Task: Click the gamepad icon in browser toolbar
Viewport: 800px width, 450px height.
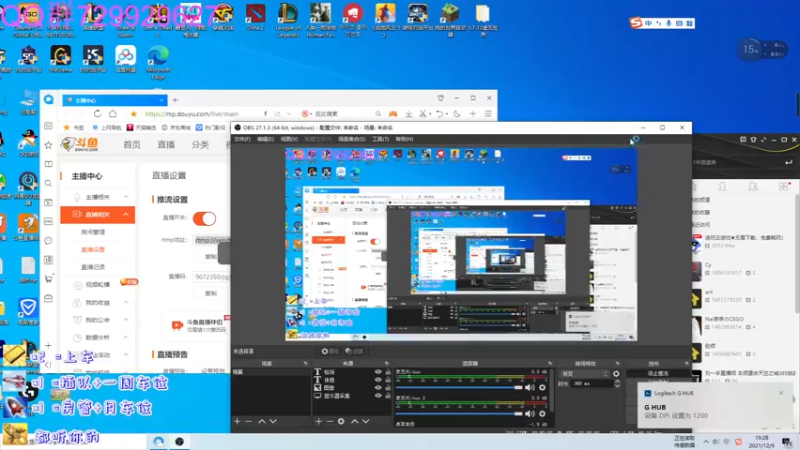Action: tap(393, 114)
